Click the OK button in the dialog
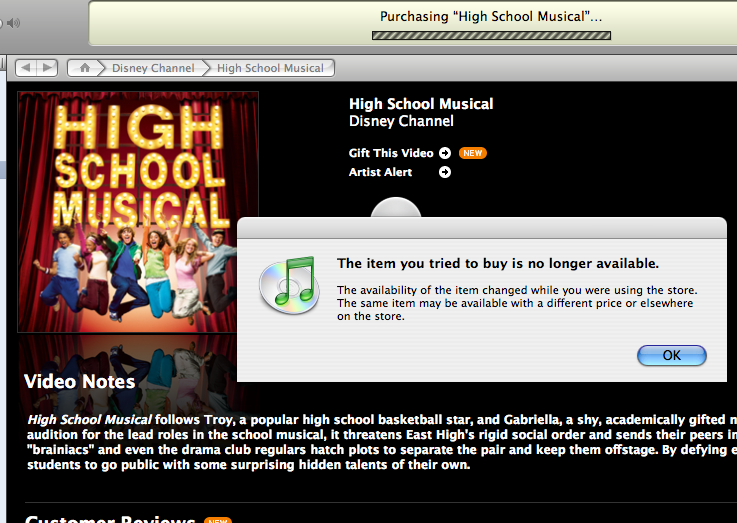 (672, 355)
